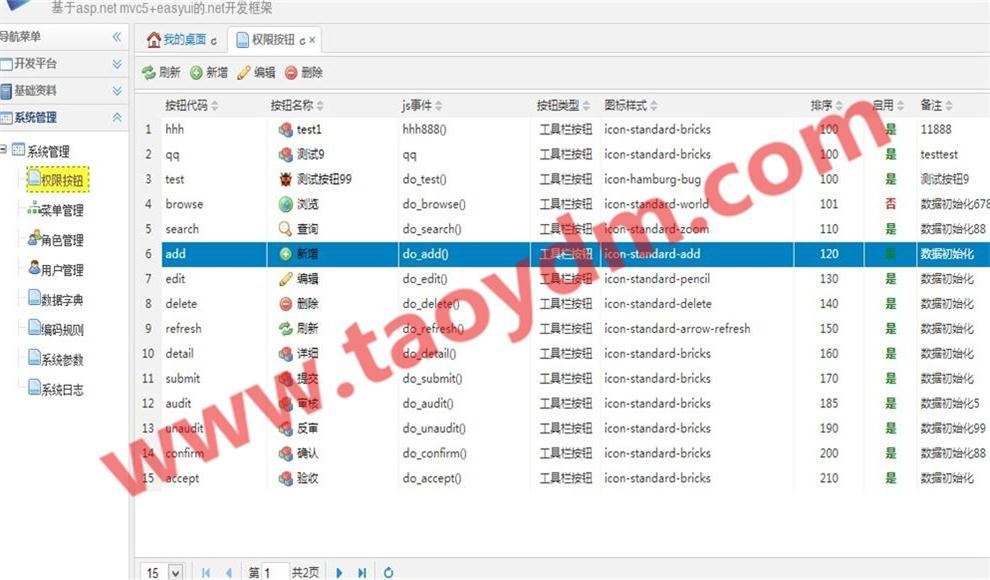Image resolution: width=990 pixels, height=580 pixels.
Task: Go to the first page
Action: click(x=206, y=573)
